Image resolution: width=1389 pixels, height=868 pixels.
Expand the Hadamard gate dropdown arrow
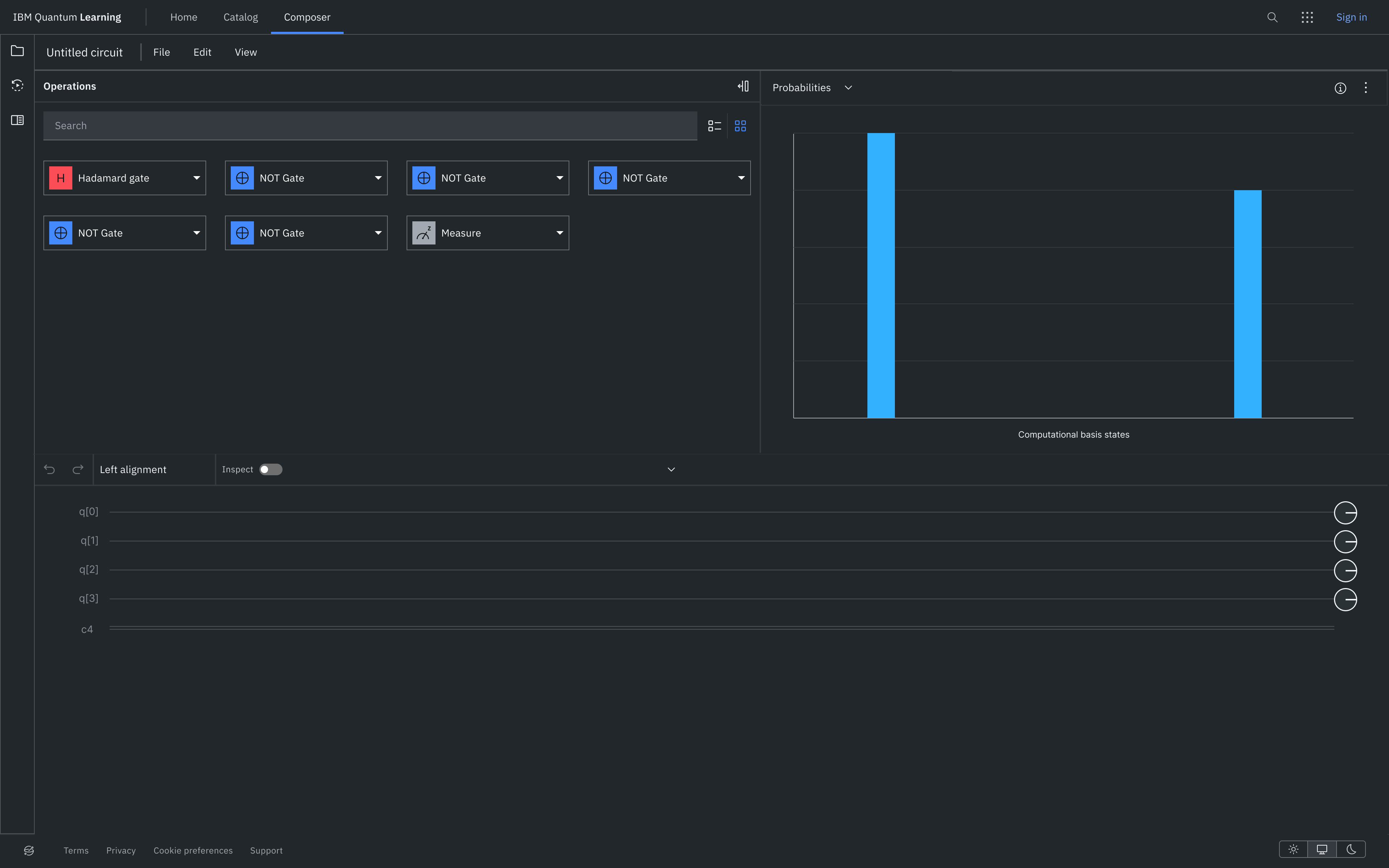(196, 178)
